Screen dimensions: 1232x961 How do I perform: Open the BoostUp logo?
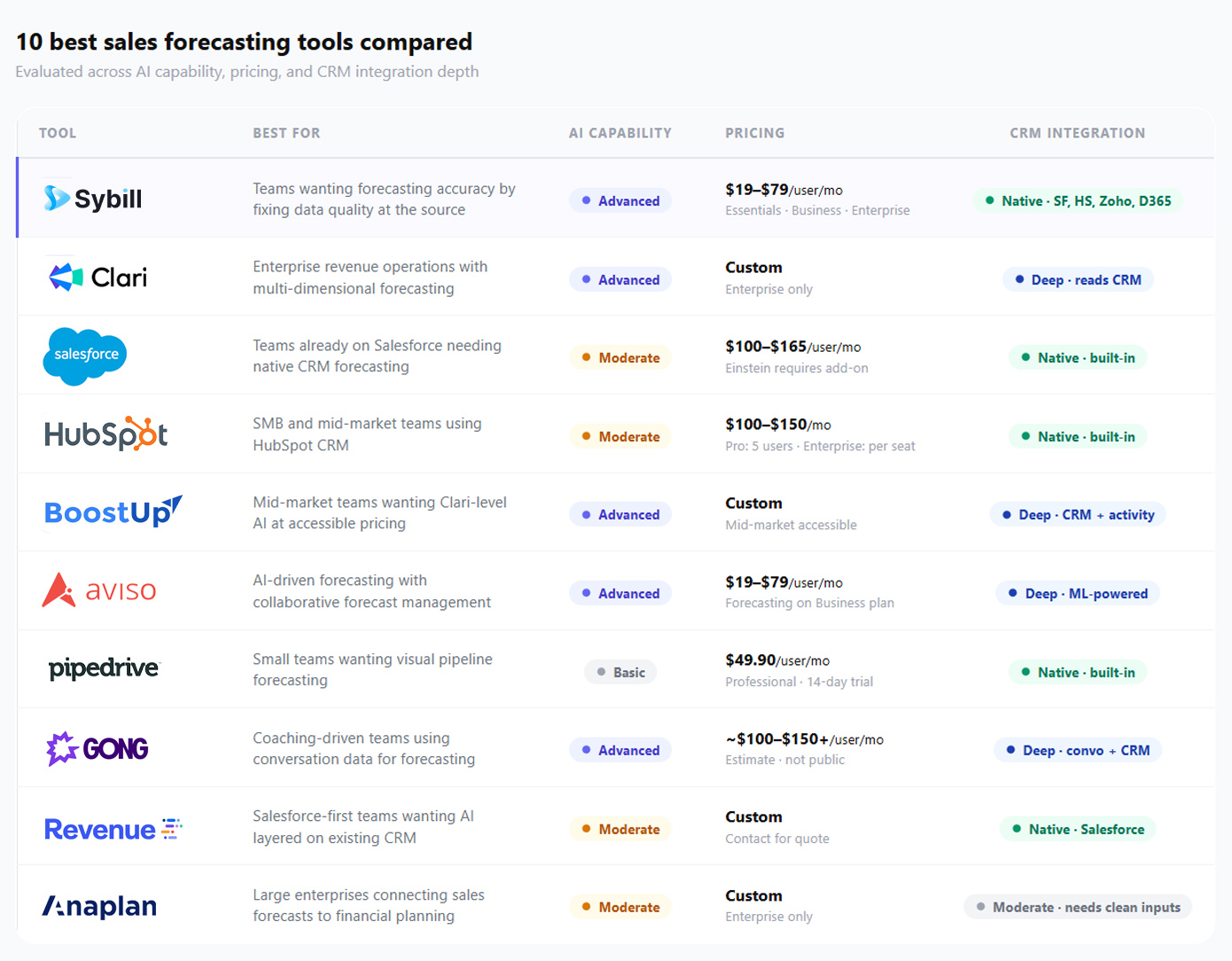pyautogui.click(x=113, y=512)
